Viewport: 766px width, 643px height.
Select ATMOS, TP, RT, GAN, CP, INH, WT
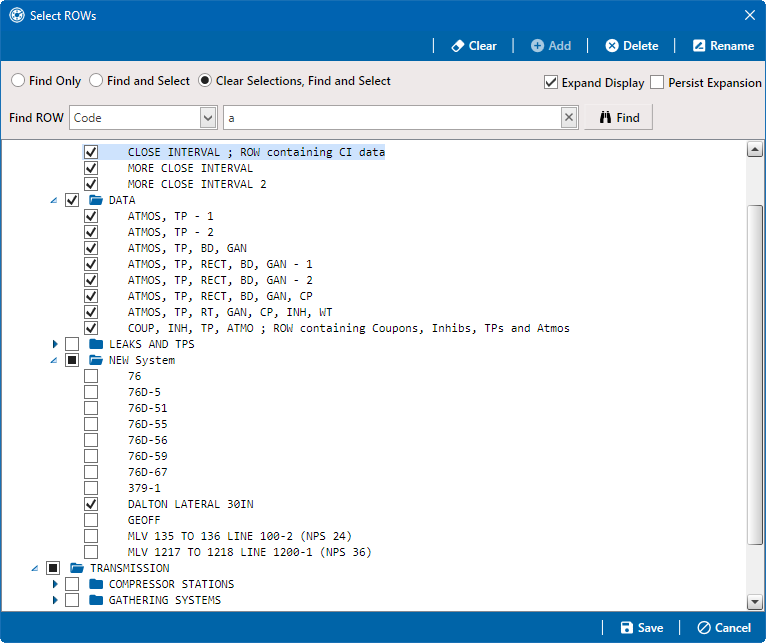tap(230, 312)
